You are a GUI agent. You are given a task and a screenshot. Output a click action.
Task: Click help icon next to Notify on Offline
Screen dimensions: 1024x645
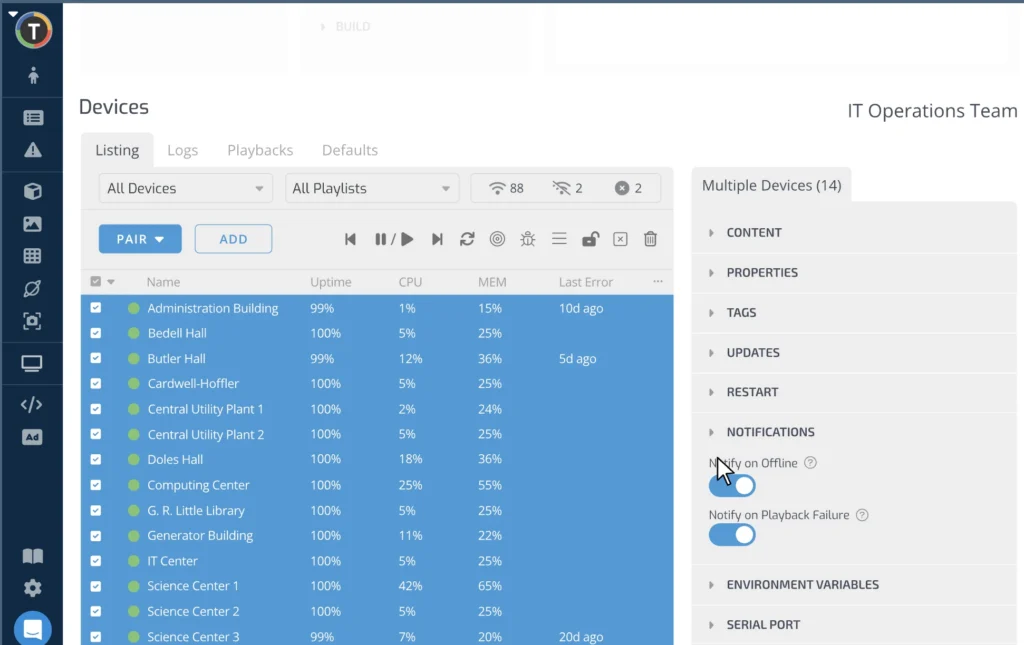point(810,463)
